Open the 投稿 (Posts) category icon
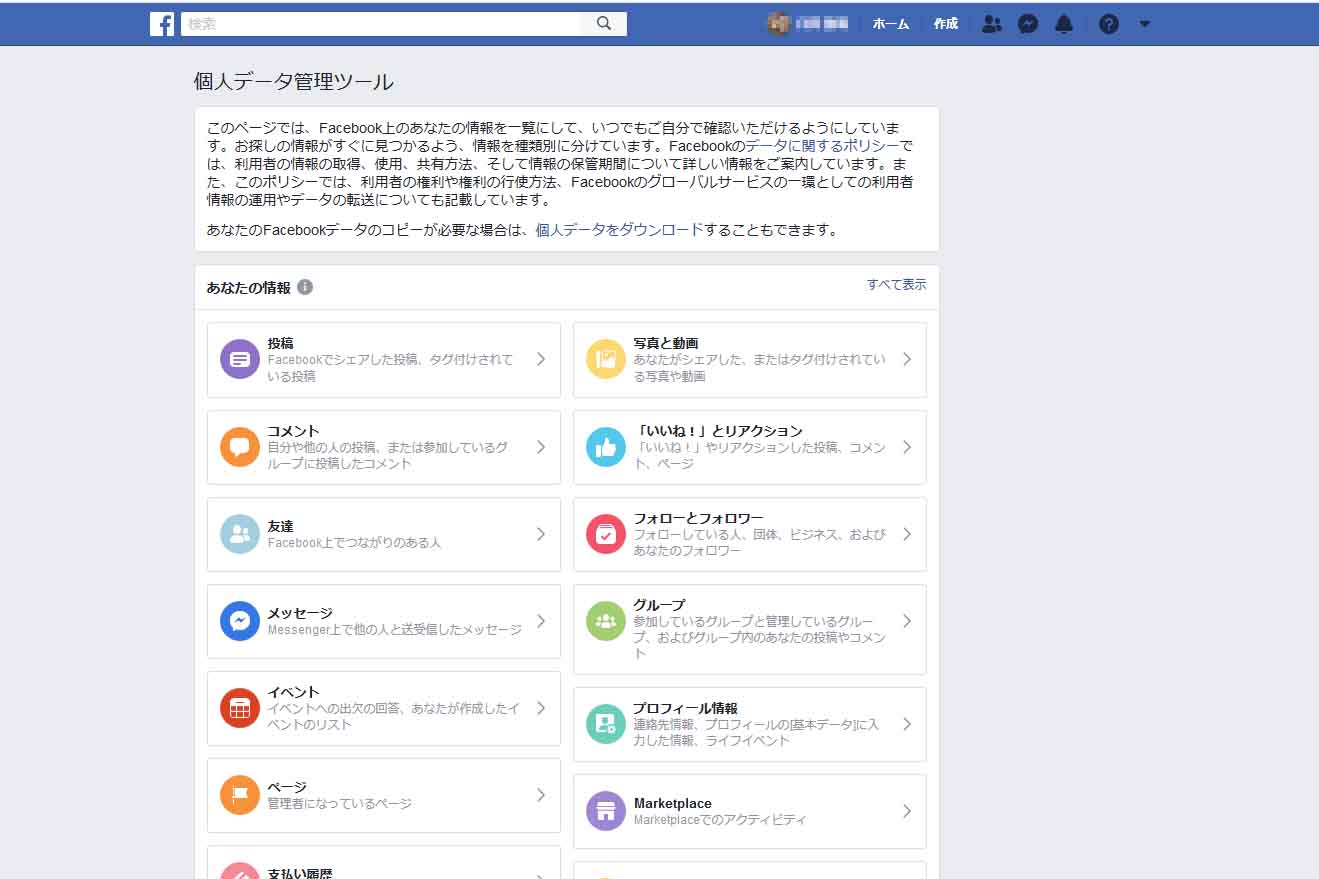This screenshot has height=879, width=1319. tap(240, 361)
